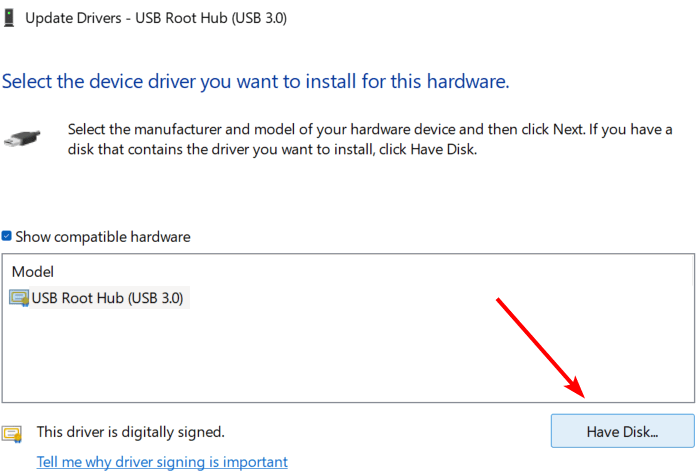700x475 pixels.
Task: Click the red arrow annotation head
Action: pyautogui.click(x=575, y=386)
